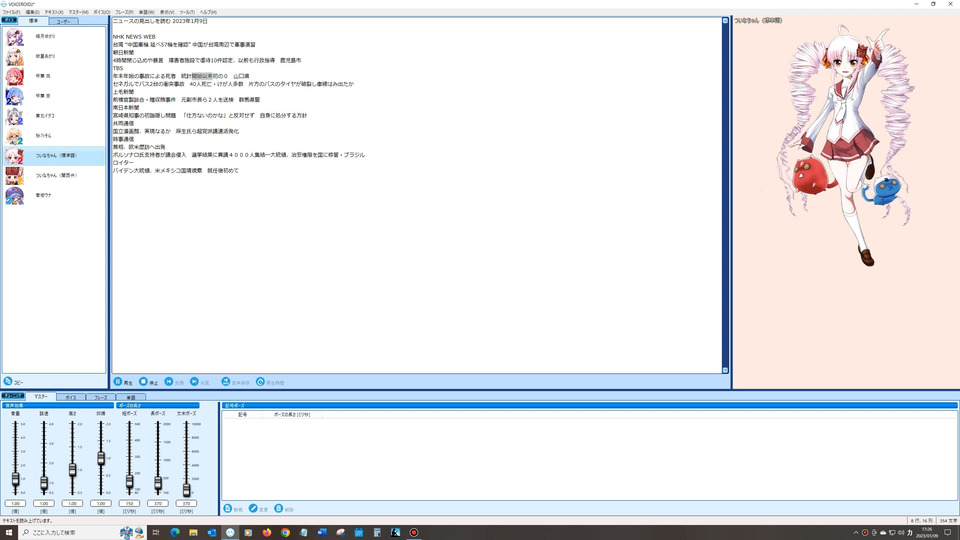This screenshot has width=960, height=540.
Task: Switch to the 単語 tuning tab
Action: pos(131,397)
